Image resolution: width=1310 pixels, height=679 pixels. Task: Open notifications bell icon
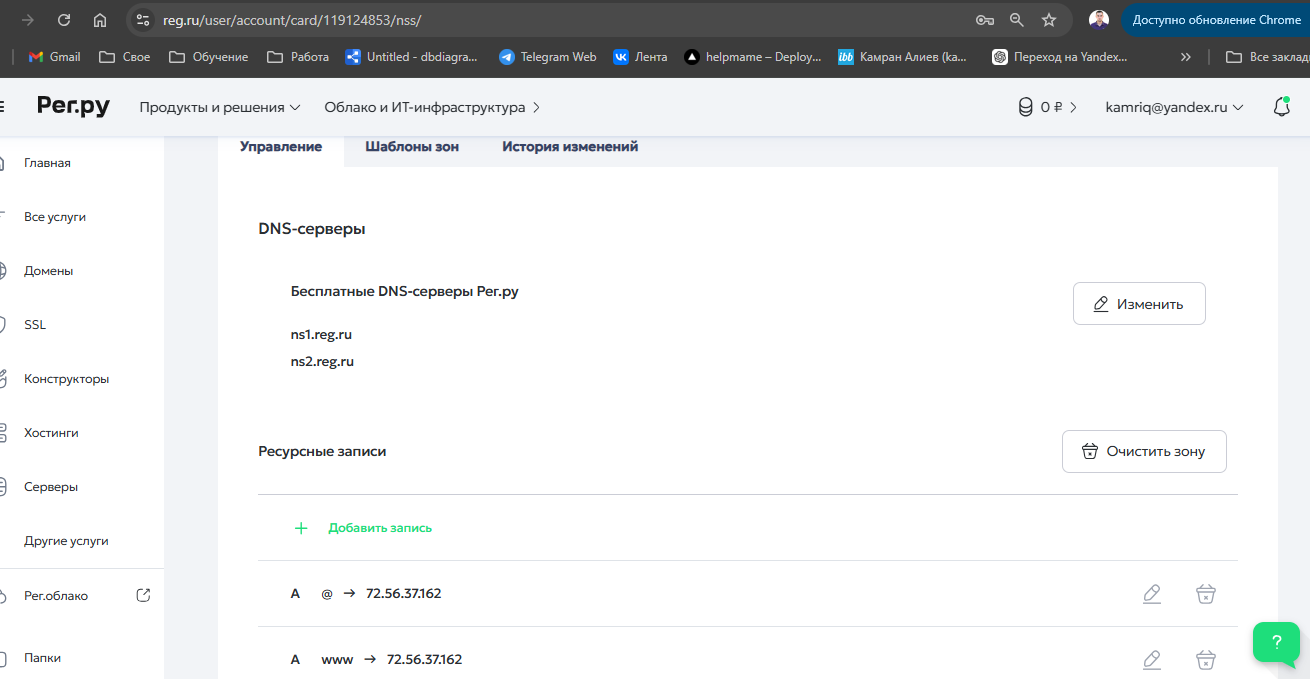pos(1281,107)
